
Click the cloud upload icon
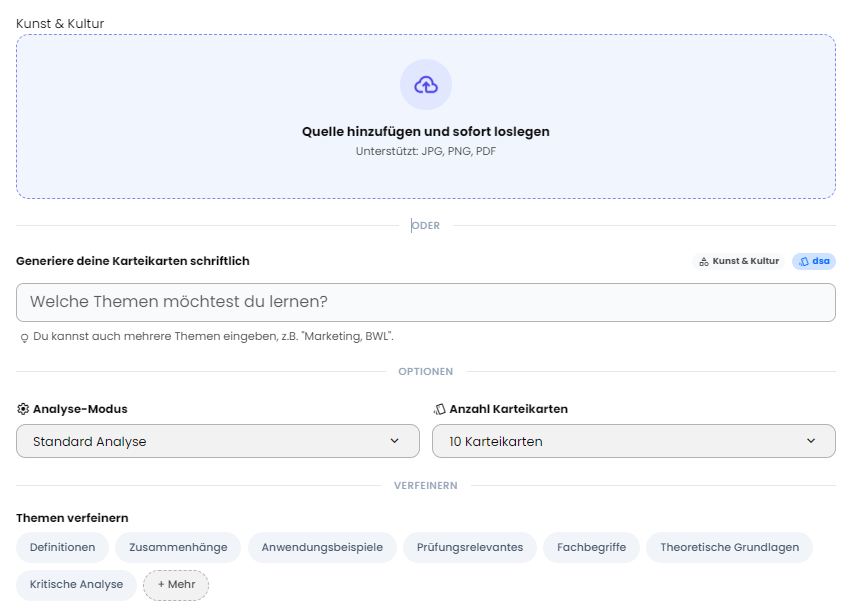[x=426, y=85]
